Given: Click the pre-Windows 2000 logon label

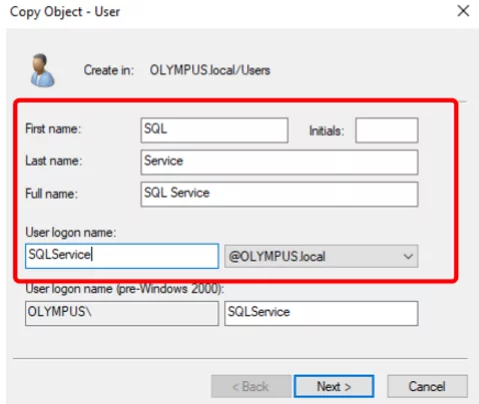Looking at the screenshot, I should click(x=125, y=289).
